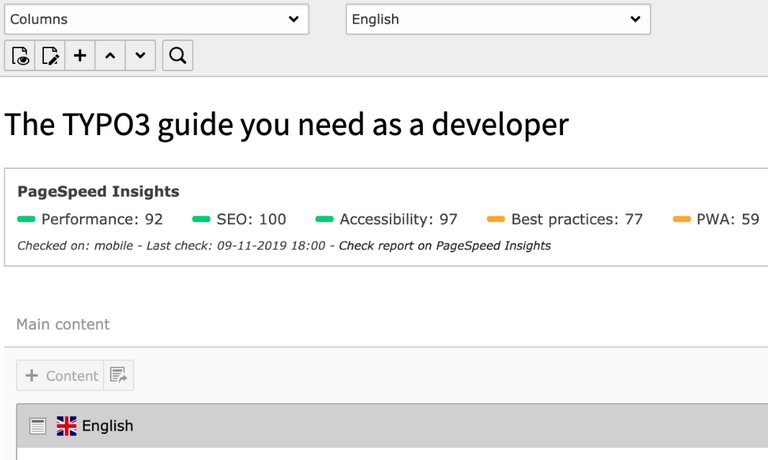
Task: Click the plus icon in the toolbar
Action: (80, 56)
